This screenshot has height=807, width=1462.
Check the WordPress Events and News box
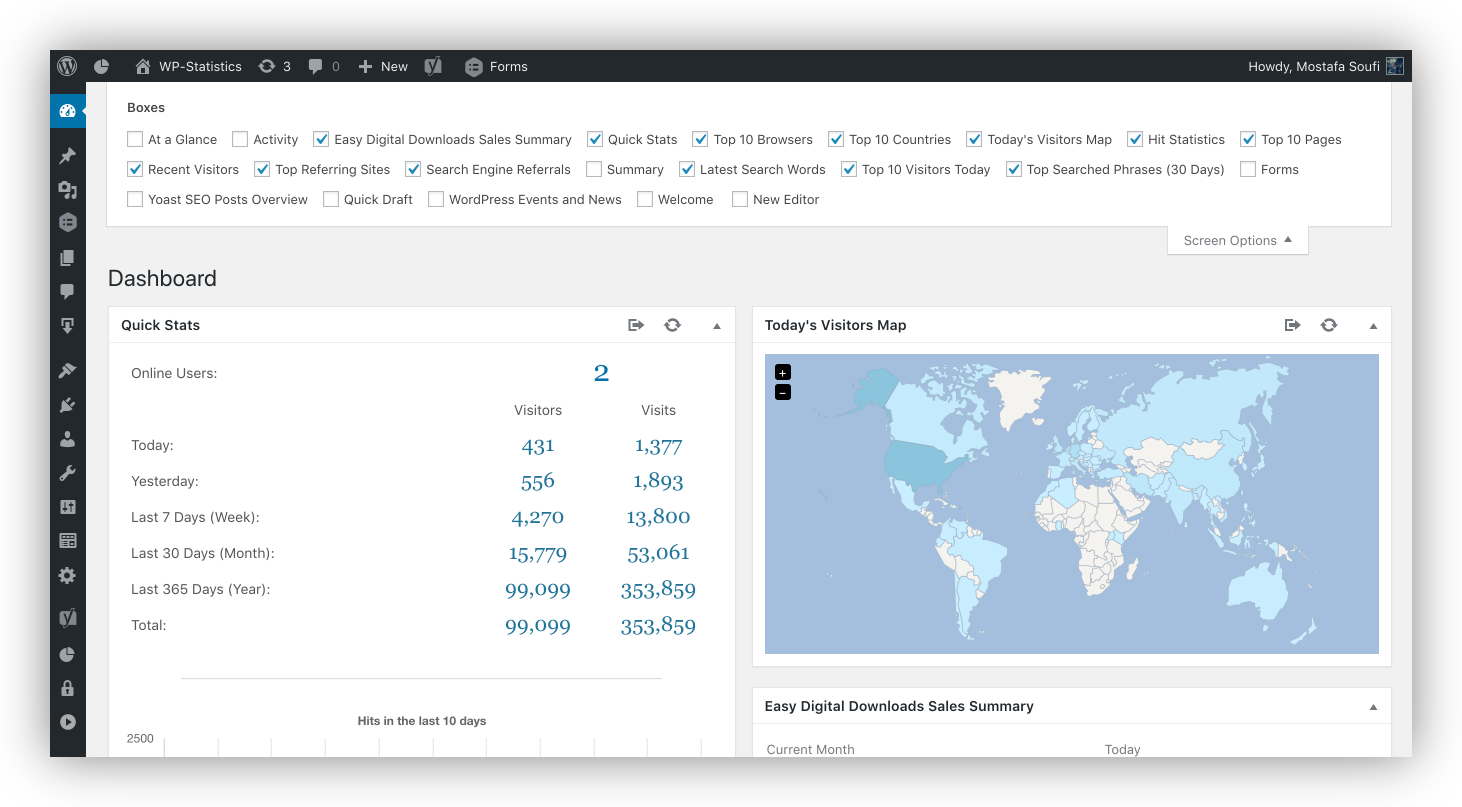[436, 199]
